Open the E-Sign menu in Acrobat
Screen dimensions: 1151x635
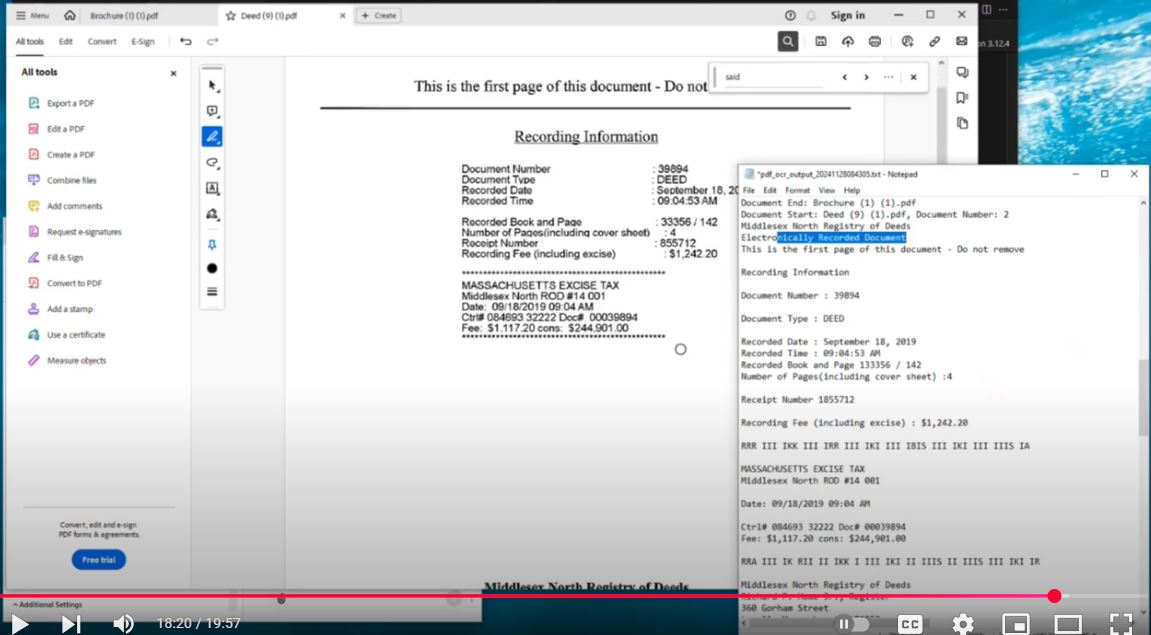143,42
